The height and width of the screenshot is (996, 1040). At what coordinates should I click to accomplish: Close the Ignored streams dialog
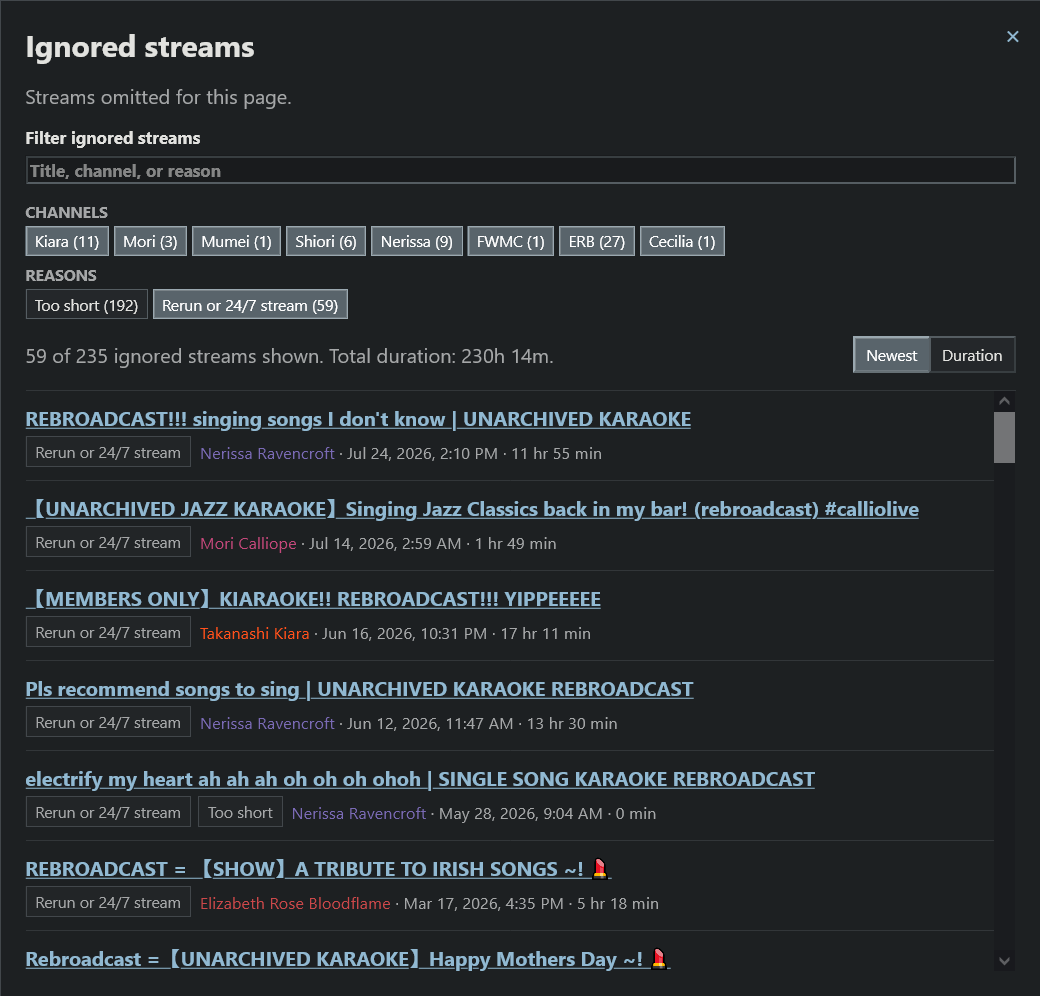click(x=1012, y=36)
